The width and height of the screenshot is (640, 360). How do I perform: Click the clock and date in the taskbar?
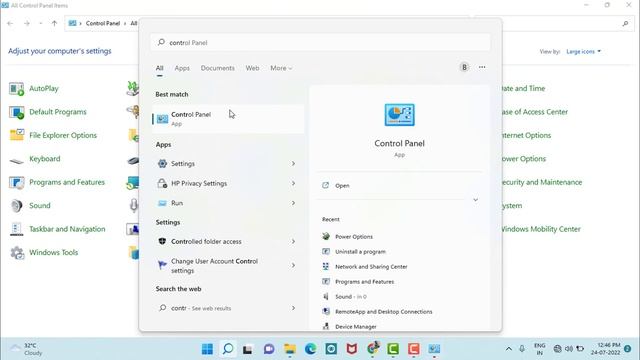606,349
